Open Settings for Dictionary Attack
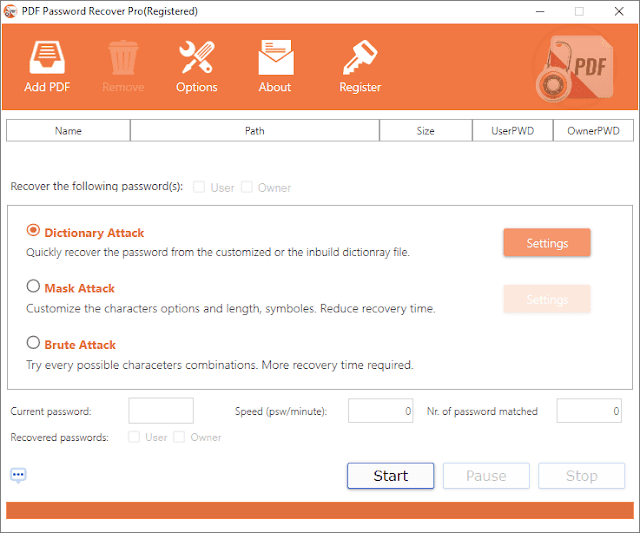The height and width of the screenshot is (533, 640). (547, 243)
